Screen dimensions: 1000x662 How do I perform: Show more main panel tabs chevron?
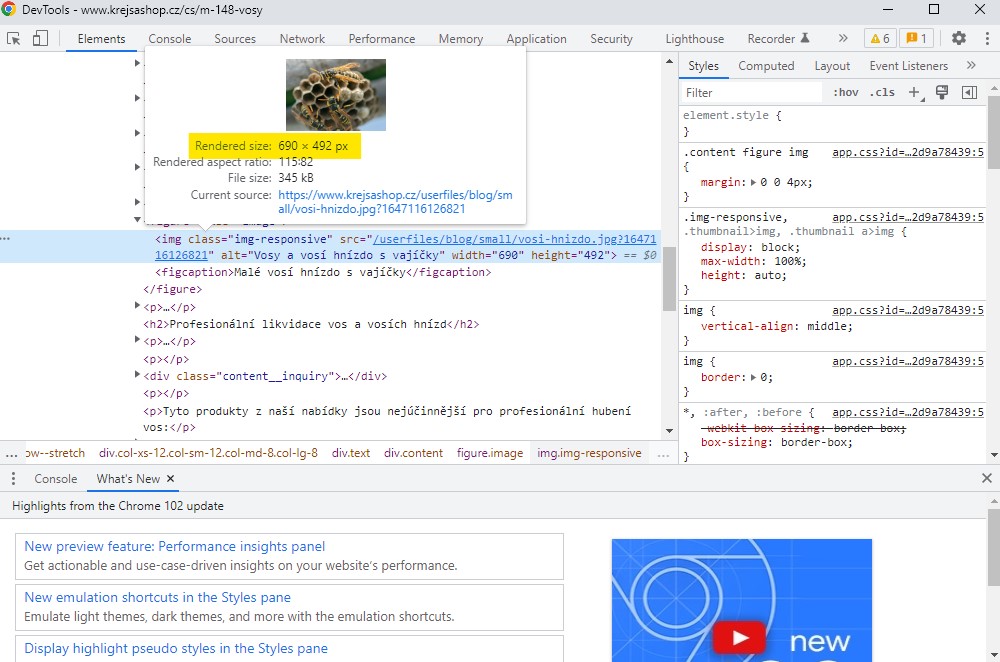click(843, 39)
